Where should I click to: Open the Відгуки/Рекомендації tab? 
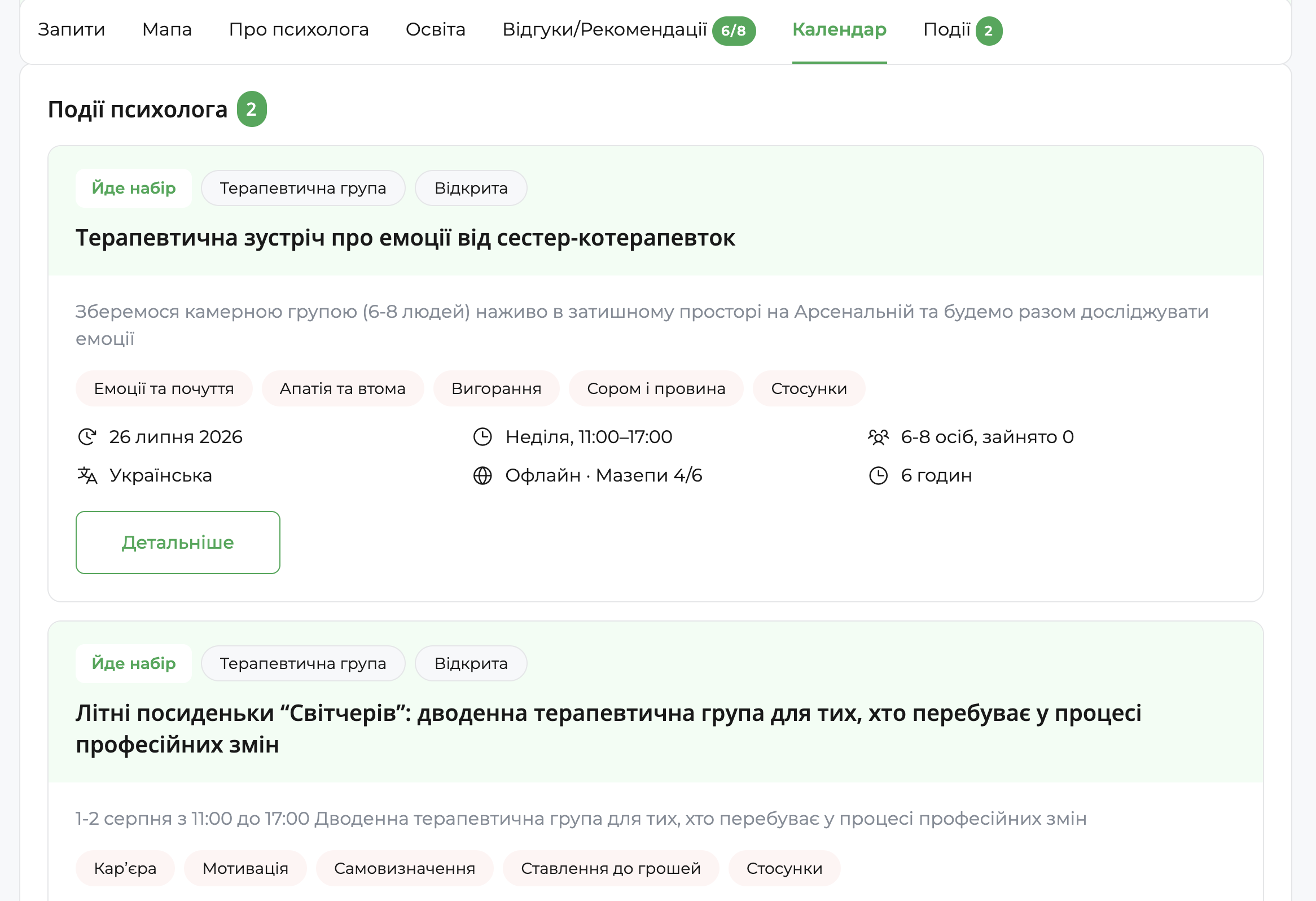pos(604,29)
